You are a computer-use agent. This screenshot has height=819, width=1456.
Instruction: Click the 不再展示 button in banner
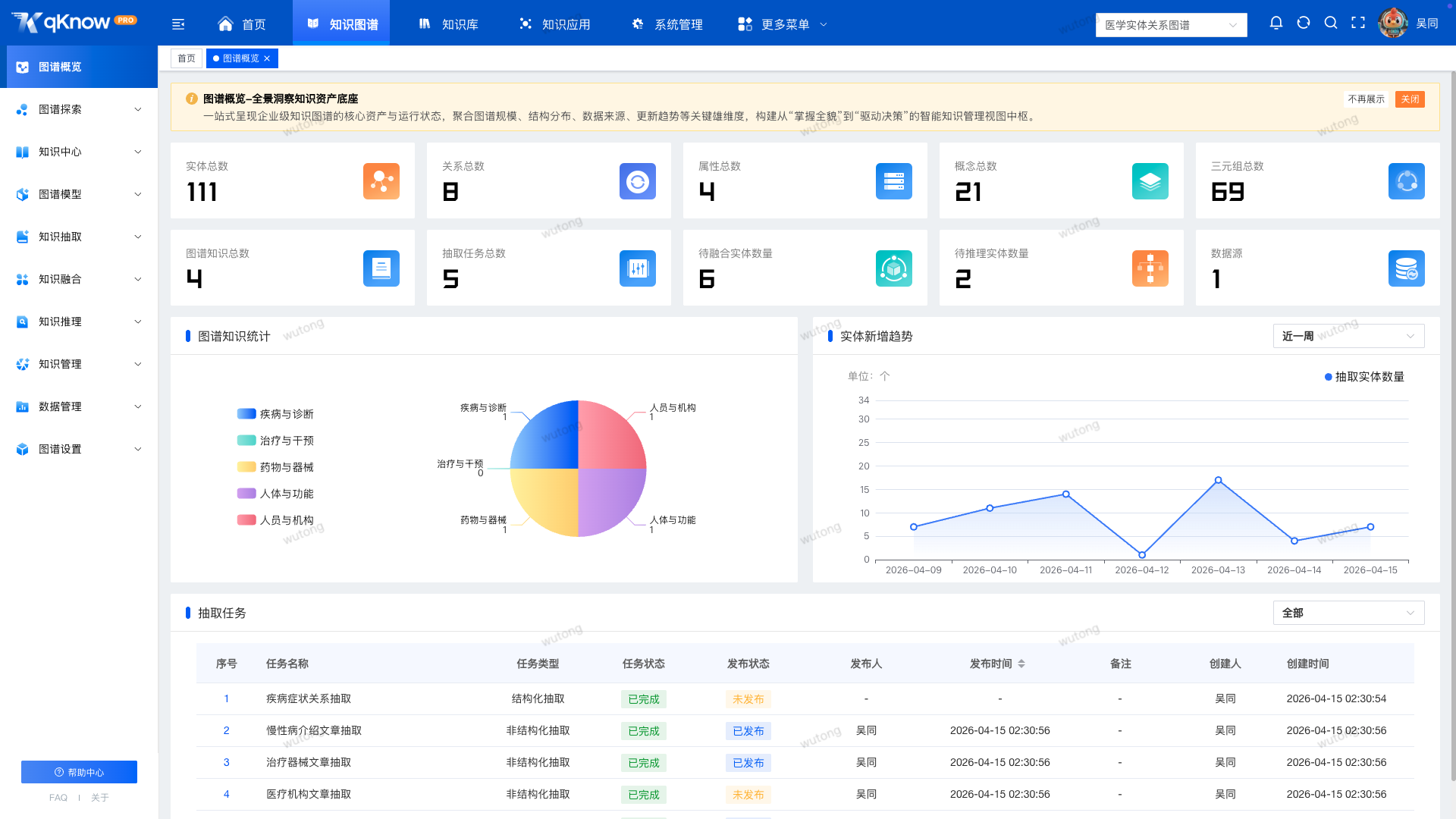click(x=1366, y=99)
